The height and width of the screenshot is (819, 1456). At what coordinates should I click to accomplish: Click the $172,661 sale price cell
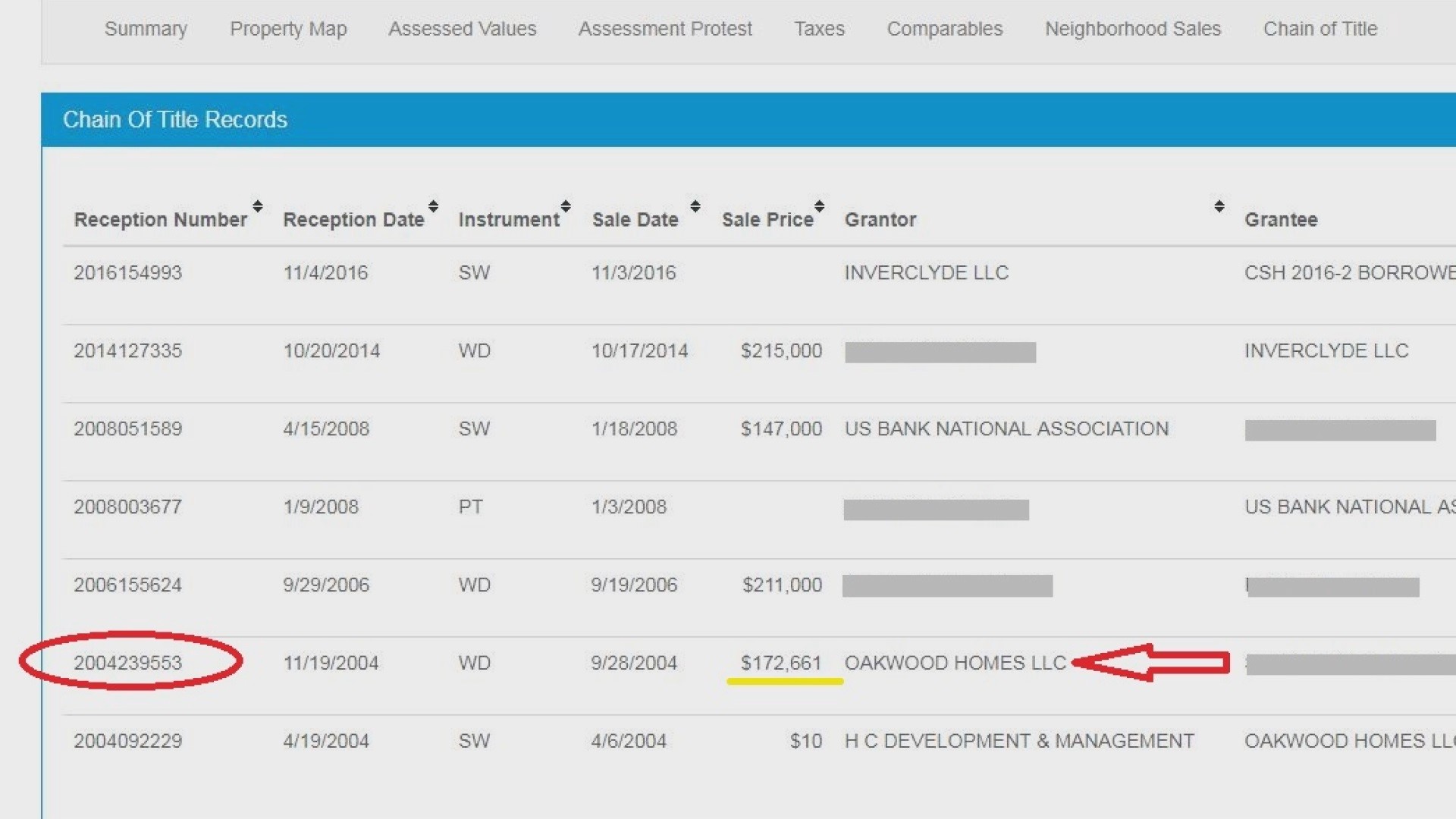(x=780, y=663)
